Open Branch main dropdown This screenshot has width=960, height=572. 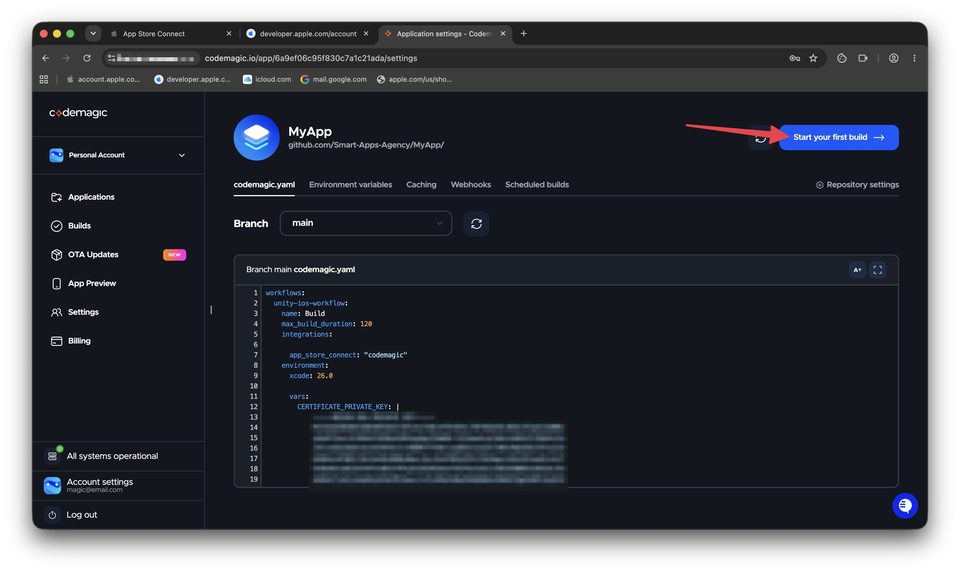point(366,224)
